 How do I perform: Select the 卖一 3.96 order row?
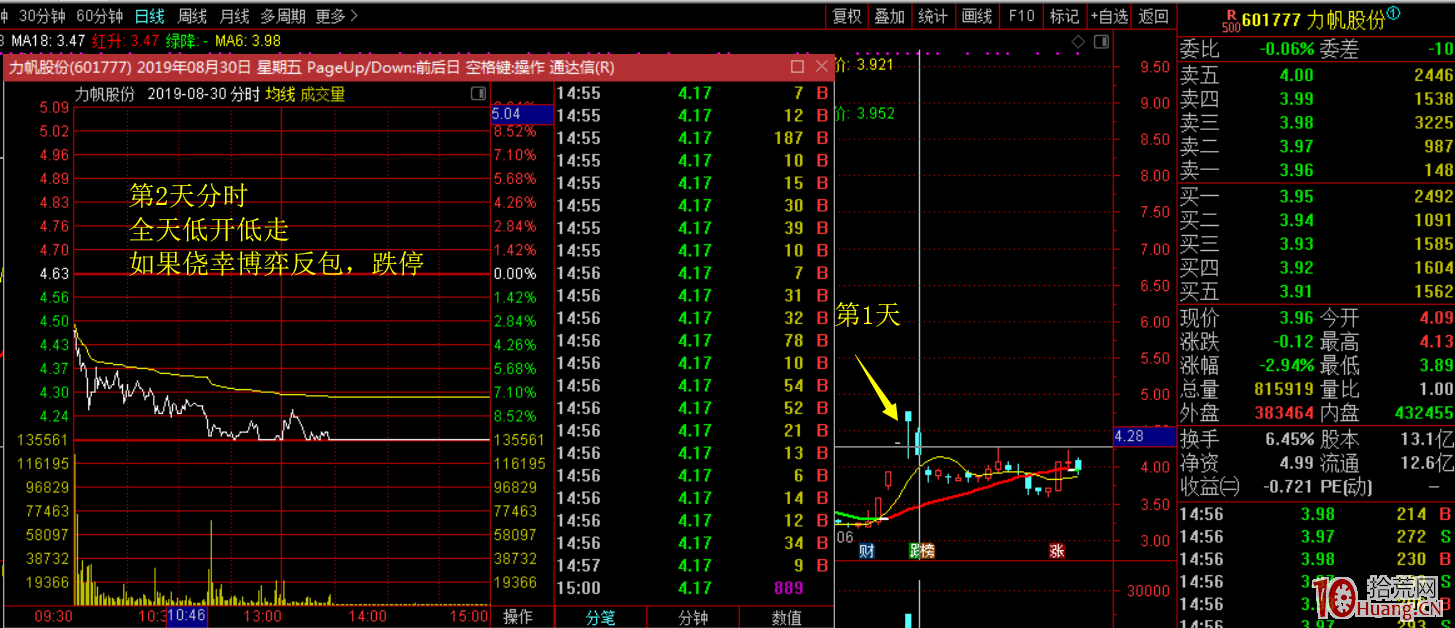(1316, 170)
